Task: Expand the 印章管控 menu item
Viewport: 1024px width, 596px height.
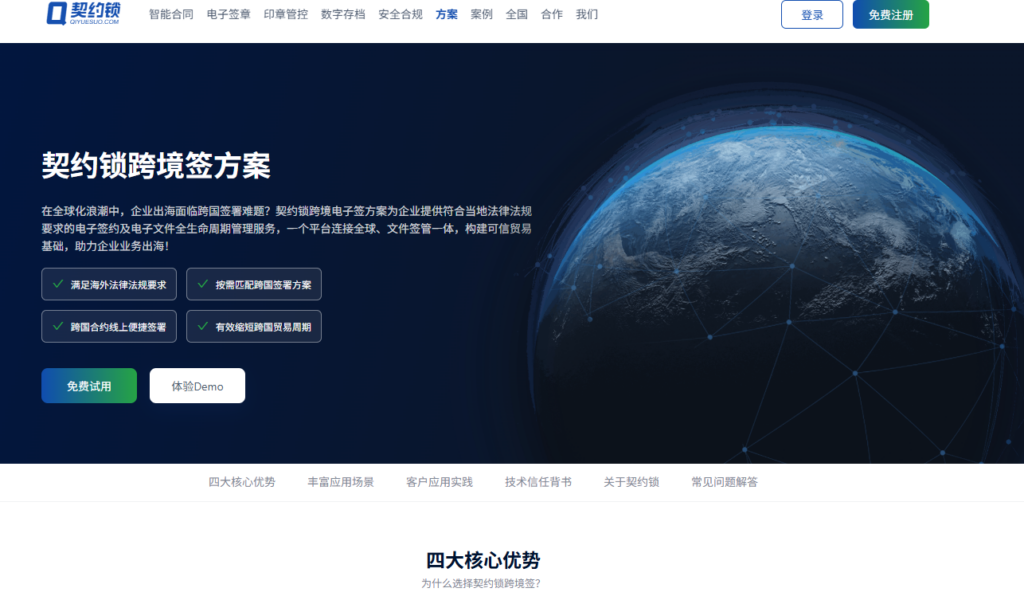Action: point(285,14)
